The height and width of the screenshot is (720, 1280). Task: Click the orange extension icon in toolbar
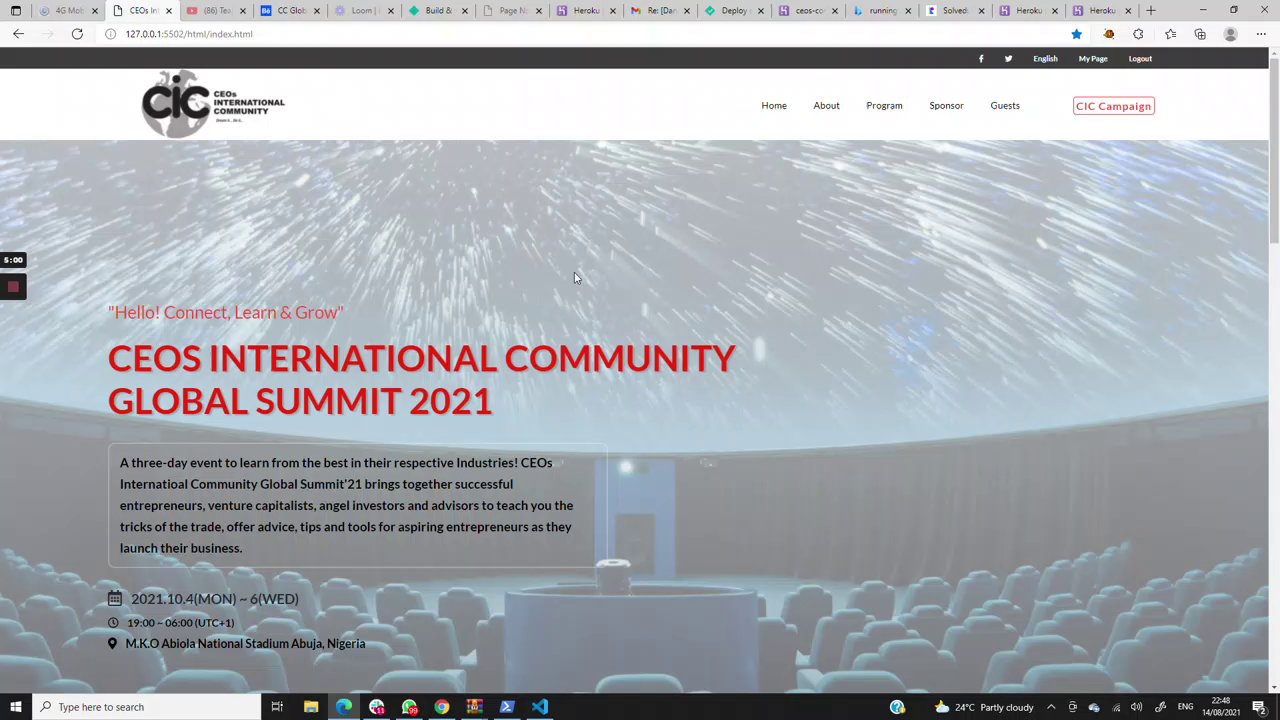tap(1108, 34)
